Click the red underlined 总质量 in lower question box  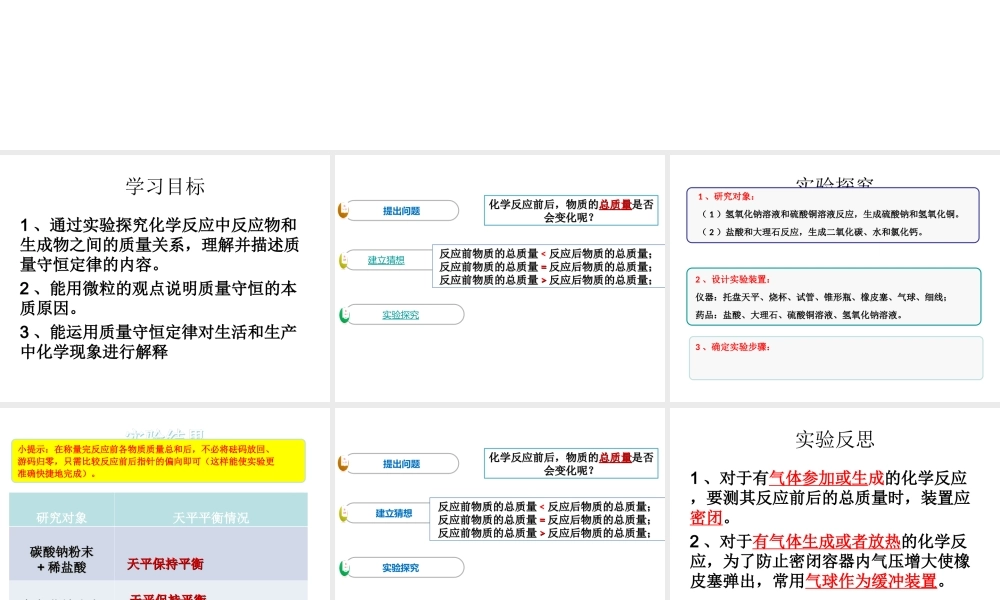615,457
